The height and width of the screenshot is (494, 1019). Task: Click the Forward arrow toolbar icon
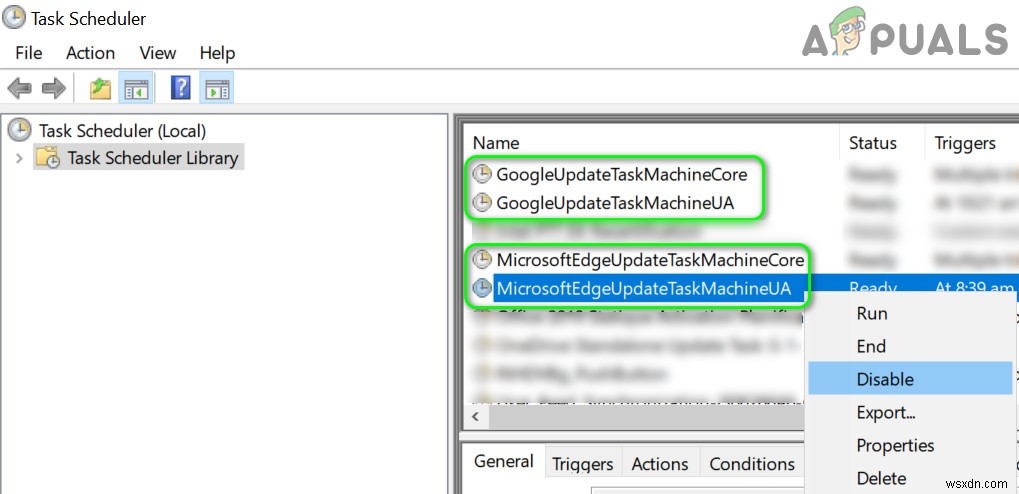coord(54,88)
